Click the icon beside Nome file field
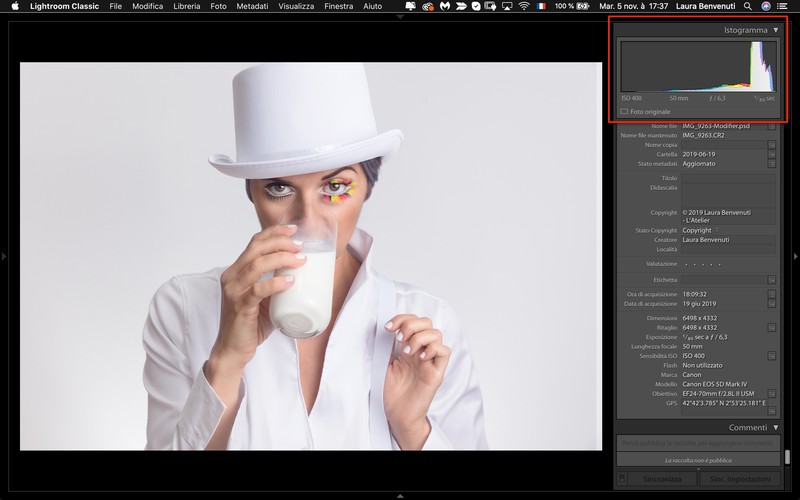Viewport: 800px width, 500px height. (772, 126)
